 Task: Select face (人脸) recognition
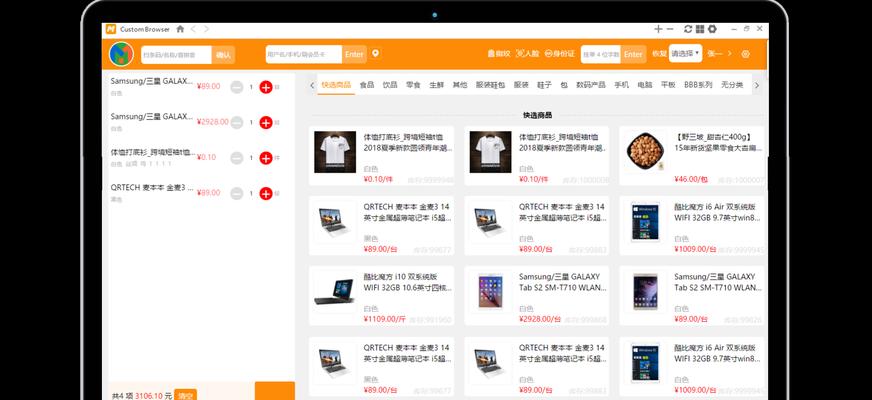tap(528, 54)
